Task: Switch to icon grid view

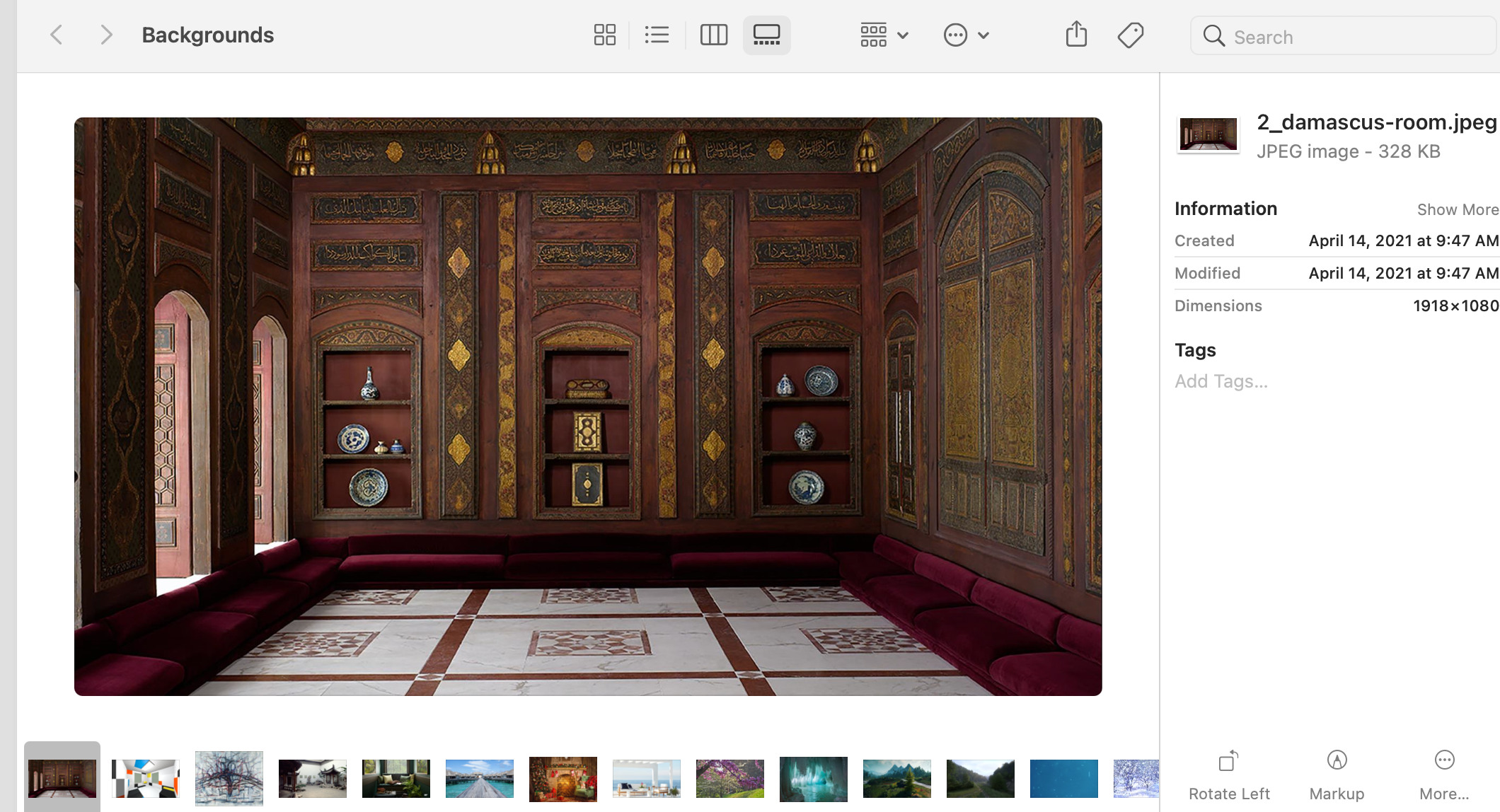Action: tap(604, 35)
